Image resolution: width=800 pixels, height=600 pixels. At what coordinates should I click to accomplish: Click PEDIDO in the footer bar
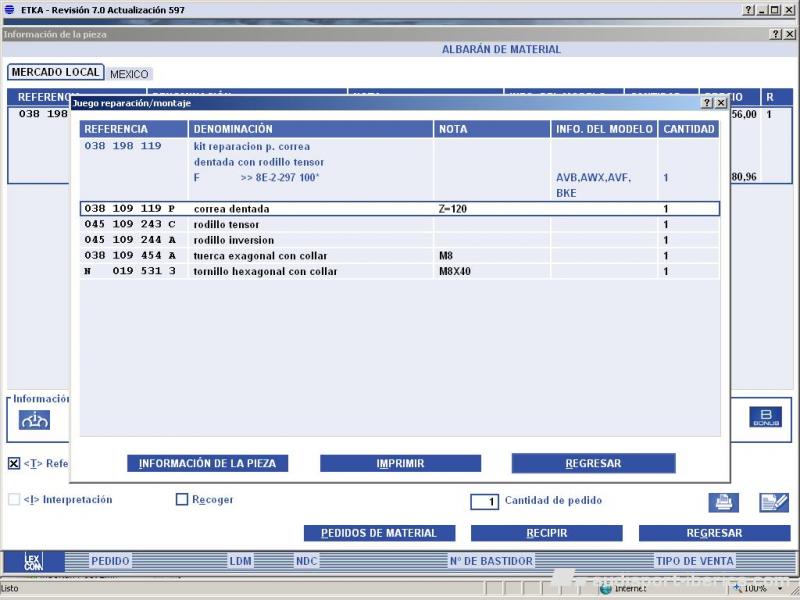(x=110, y=561)
